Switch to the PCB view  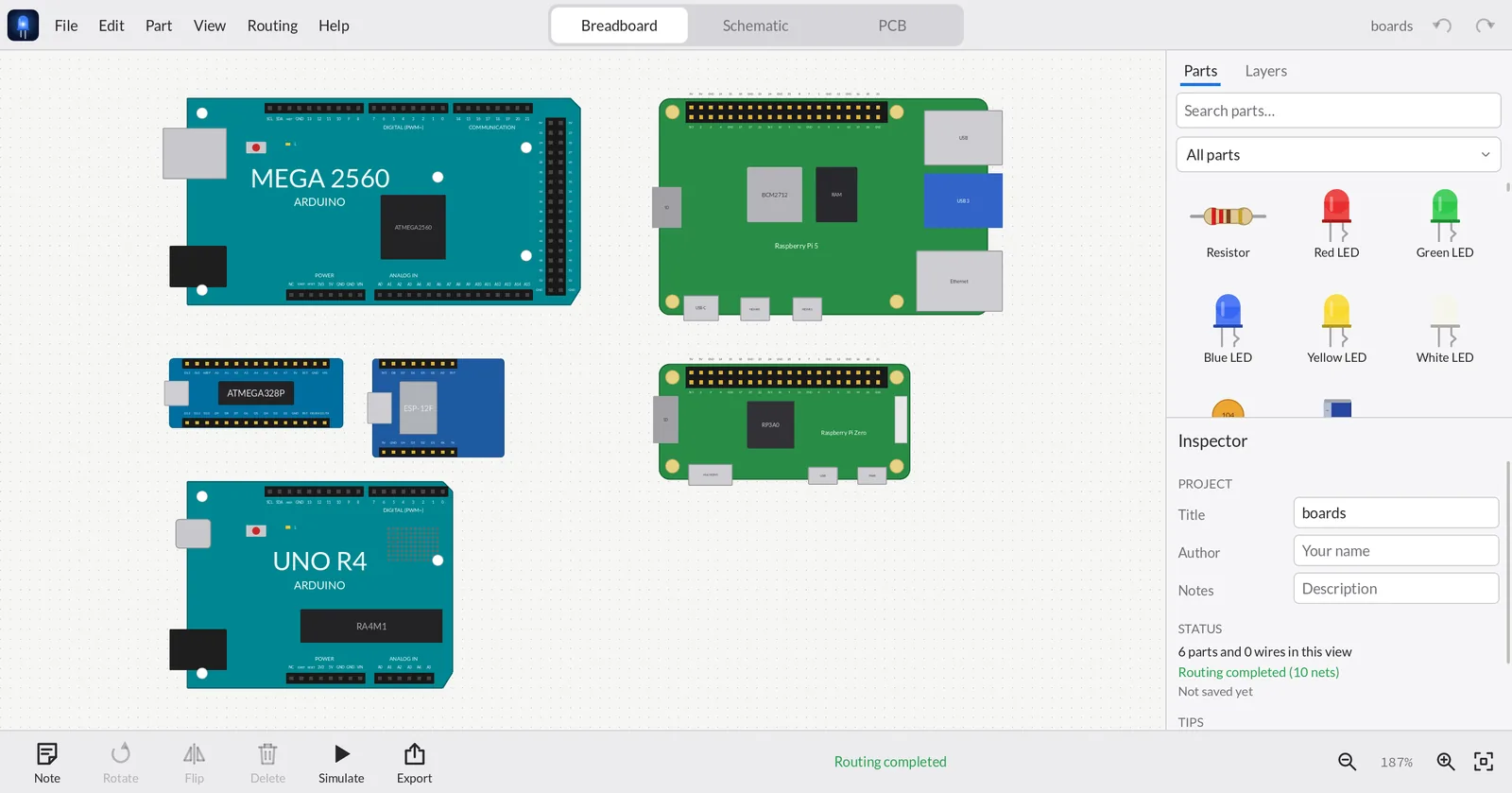coord(892,26)
